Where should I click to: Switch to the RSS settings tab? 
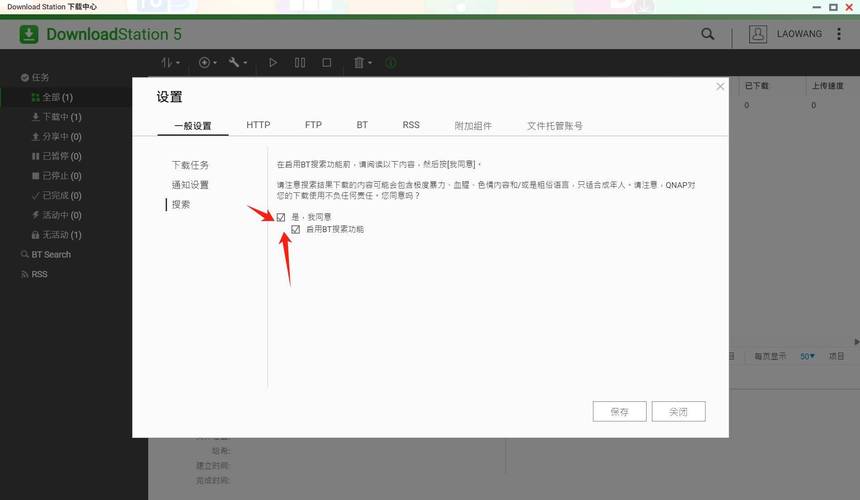point(411,125)
